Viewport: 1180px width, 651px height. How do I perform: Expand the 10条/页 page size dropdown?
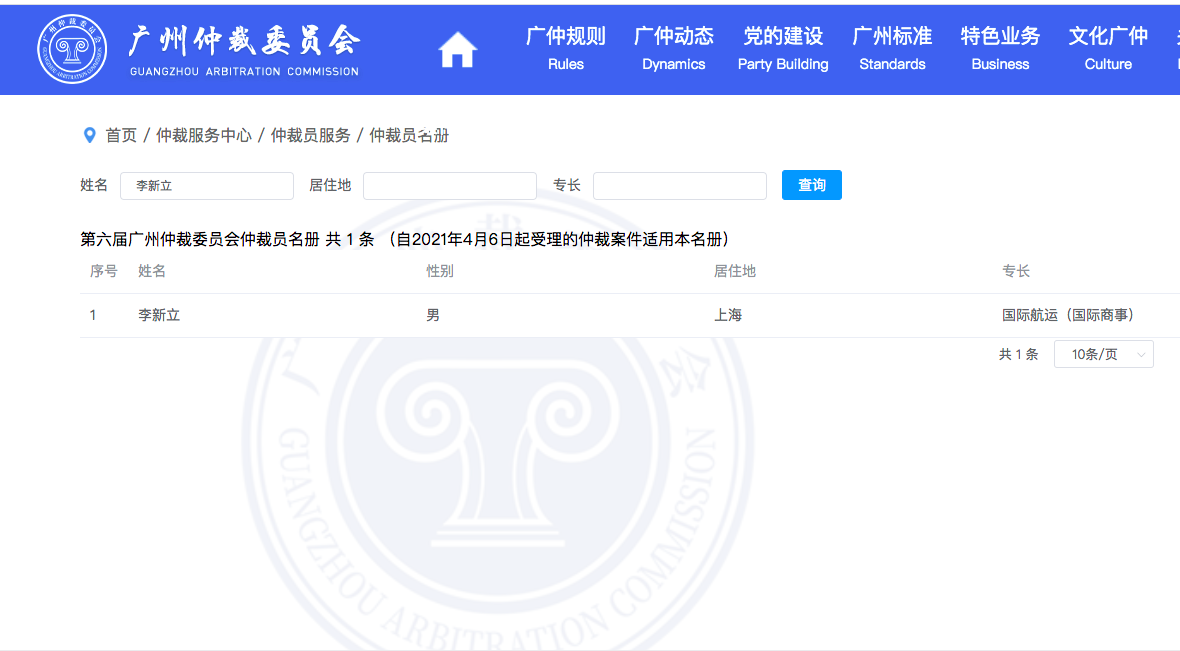pos(1103,354)
